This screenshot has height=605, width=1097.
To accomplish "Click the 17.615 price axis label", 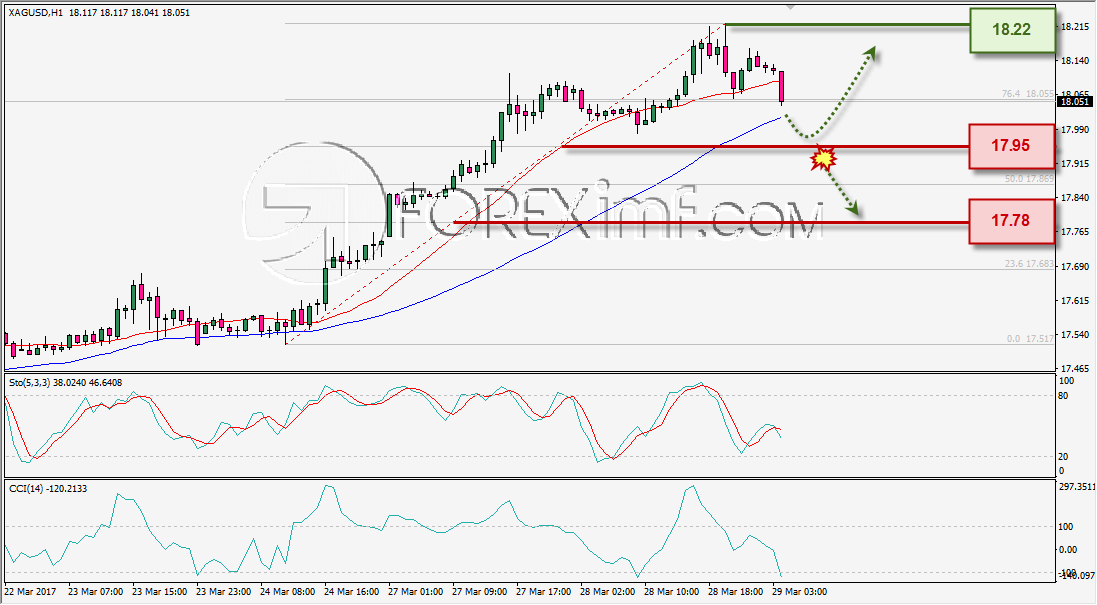I will click(x=1075, y=300).
